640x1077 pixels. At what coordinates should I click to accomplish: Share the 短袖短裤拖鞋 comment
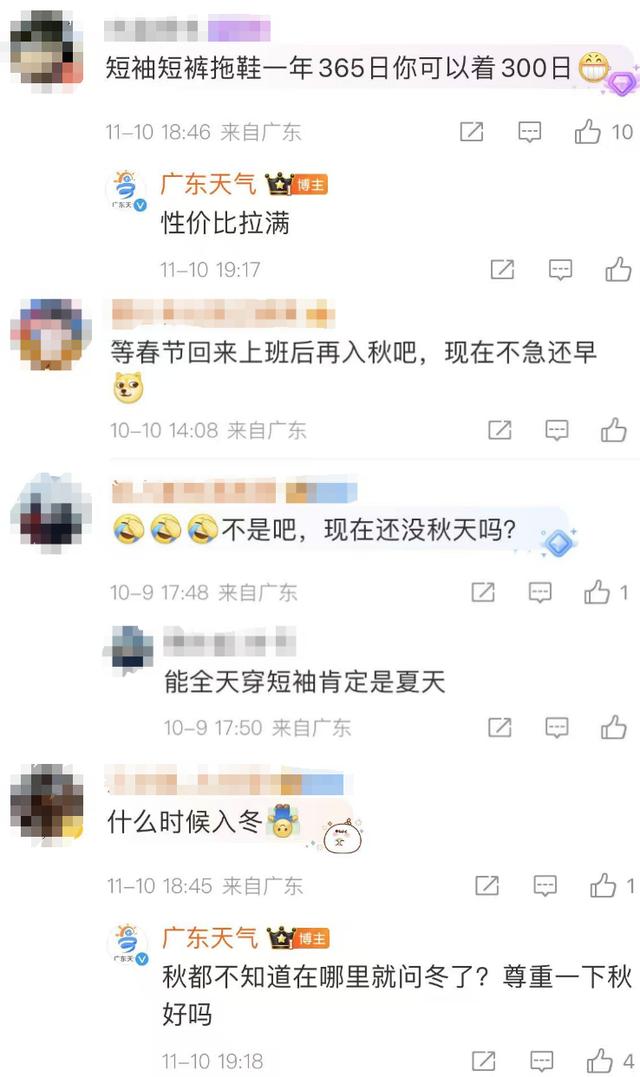[471, 131]
